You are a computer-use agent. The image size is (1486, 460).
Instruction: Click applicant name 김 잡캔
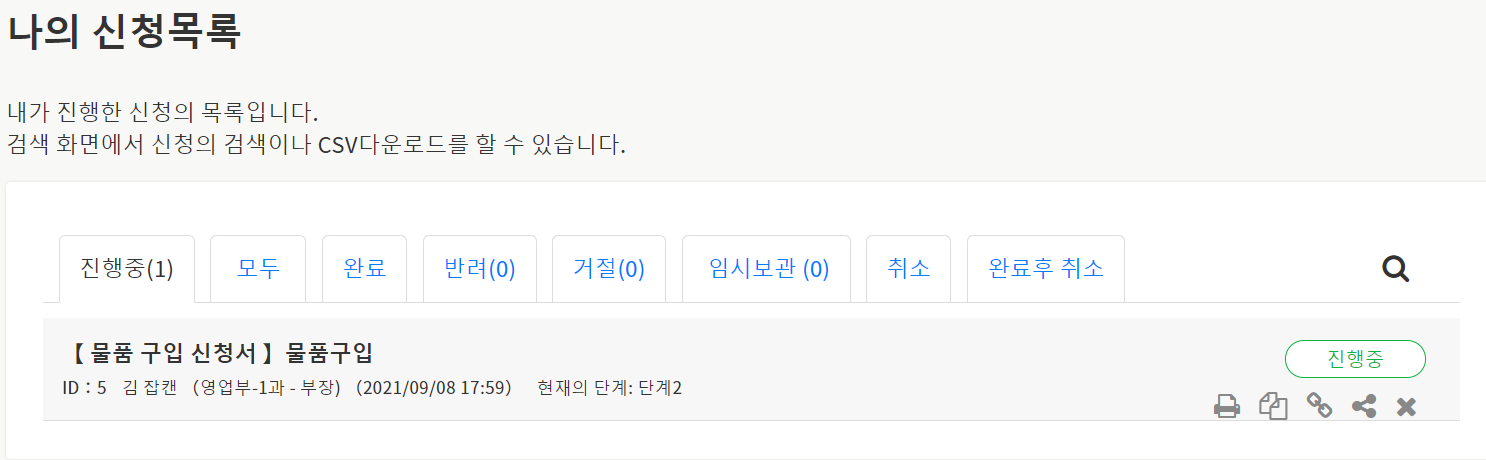(x=152, y=387)
